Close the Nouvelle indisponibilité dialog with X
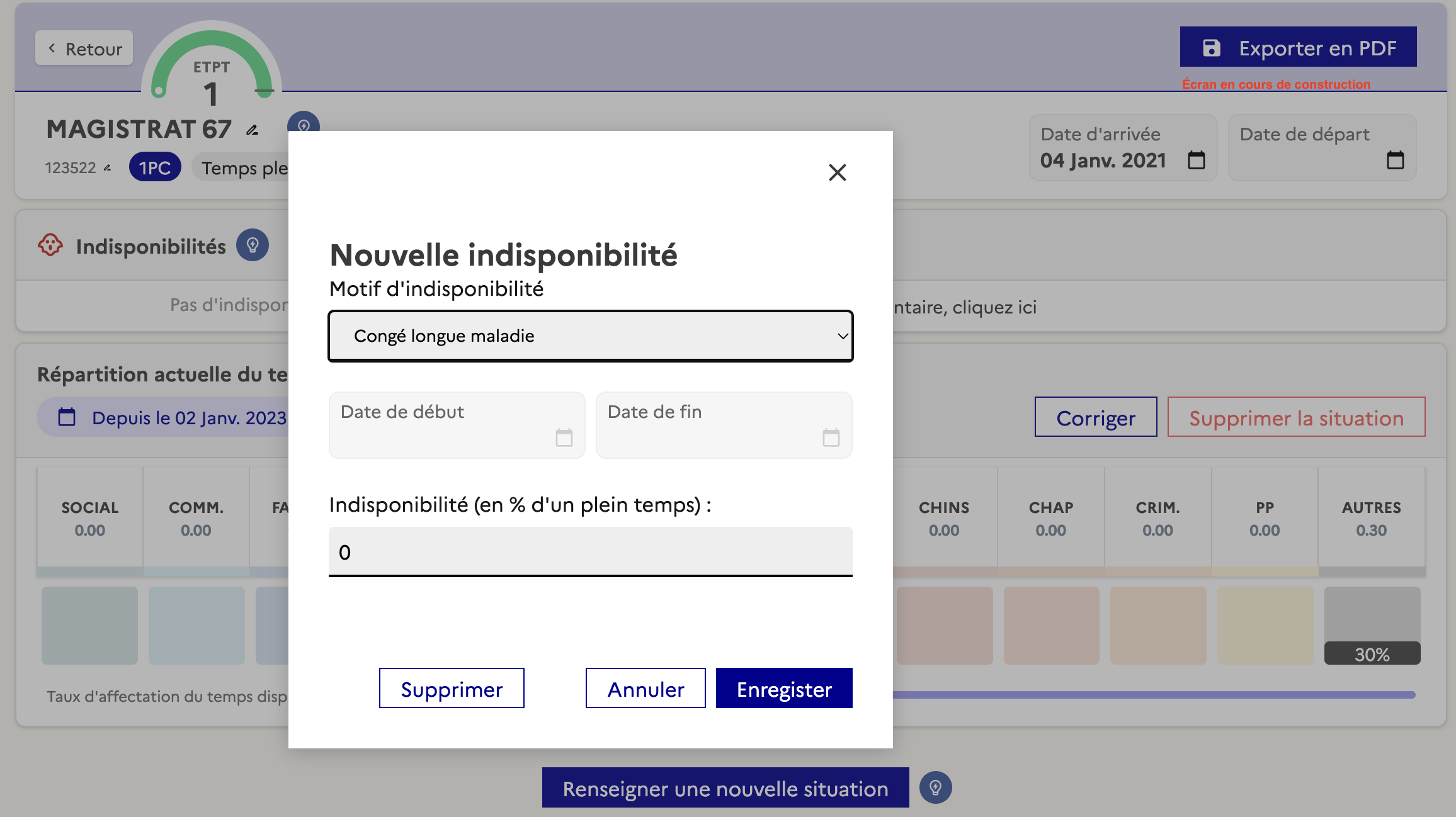 [837, 172]
